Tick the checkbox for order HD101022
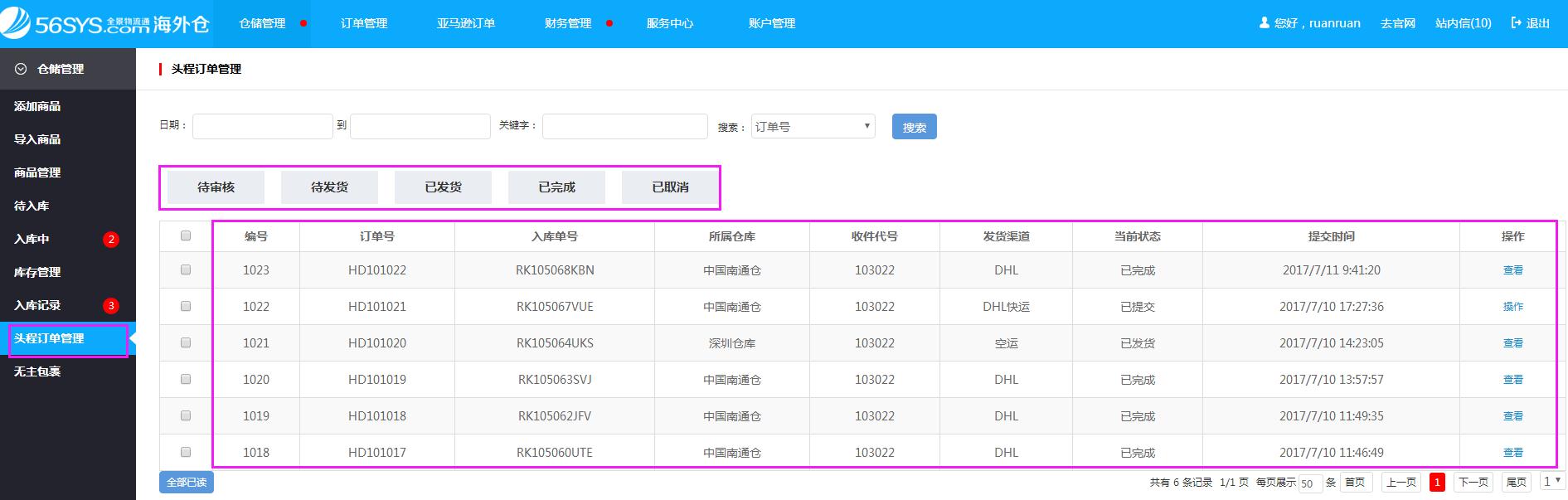Viewport: 1568px width, 500px height. click(x=186, y=269)
